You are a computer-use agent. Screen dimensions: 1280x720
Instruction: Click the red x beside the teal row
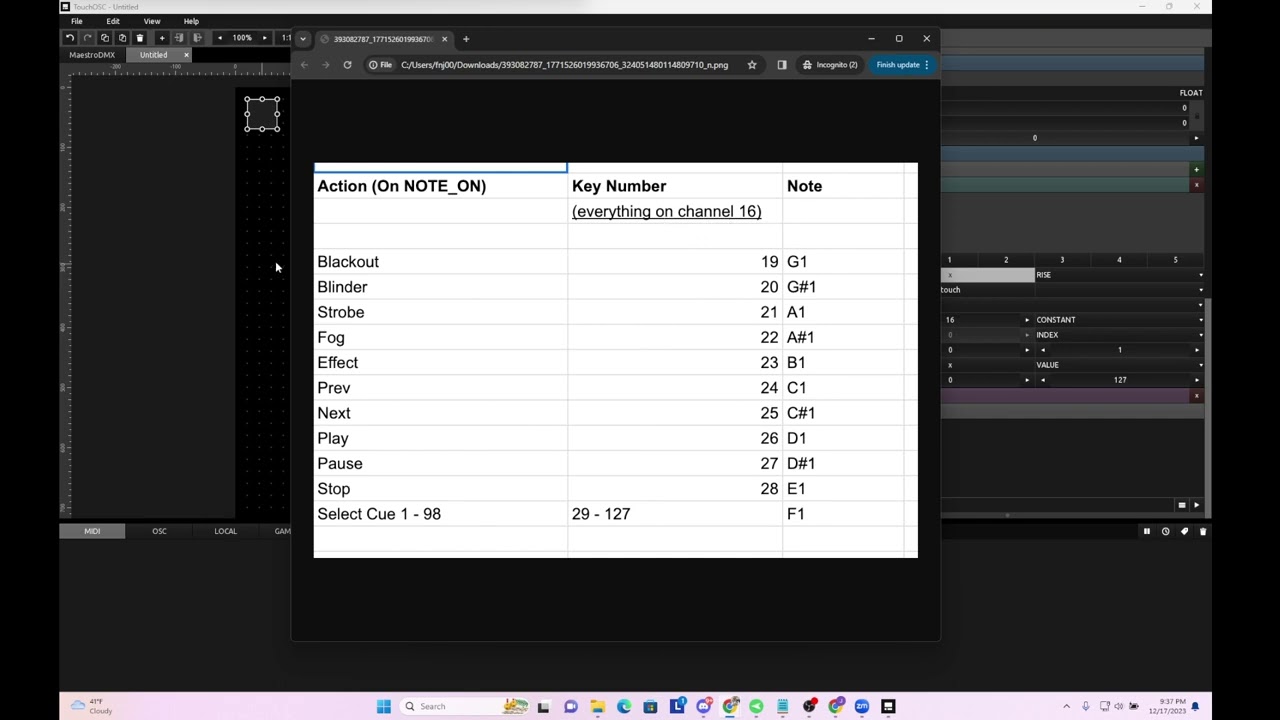[1196, 185]
